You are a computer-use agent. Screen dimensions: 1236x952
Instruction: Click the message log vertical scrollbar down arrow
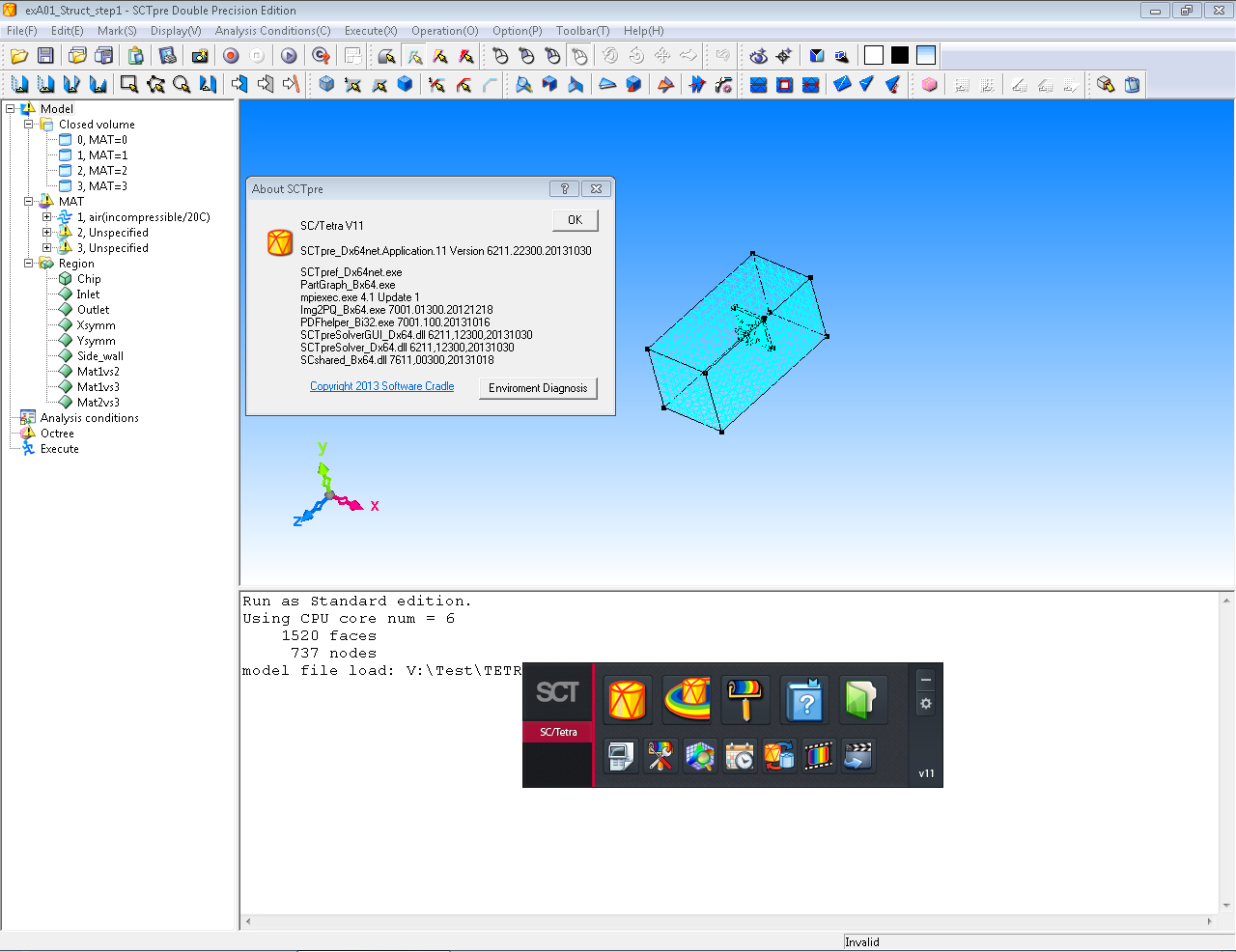coord(1226,906)
